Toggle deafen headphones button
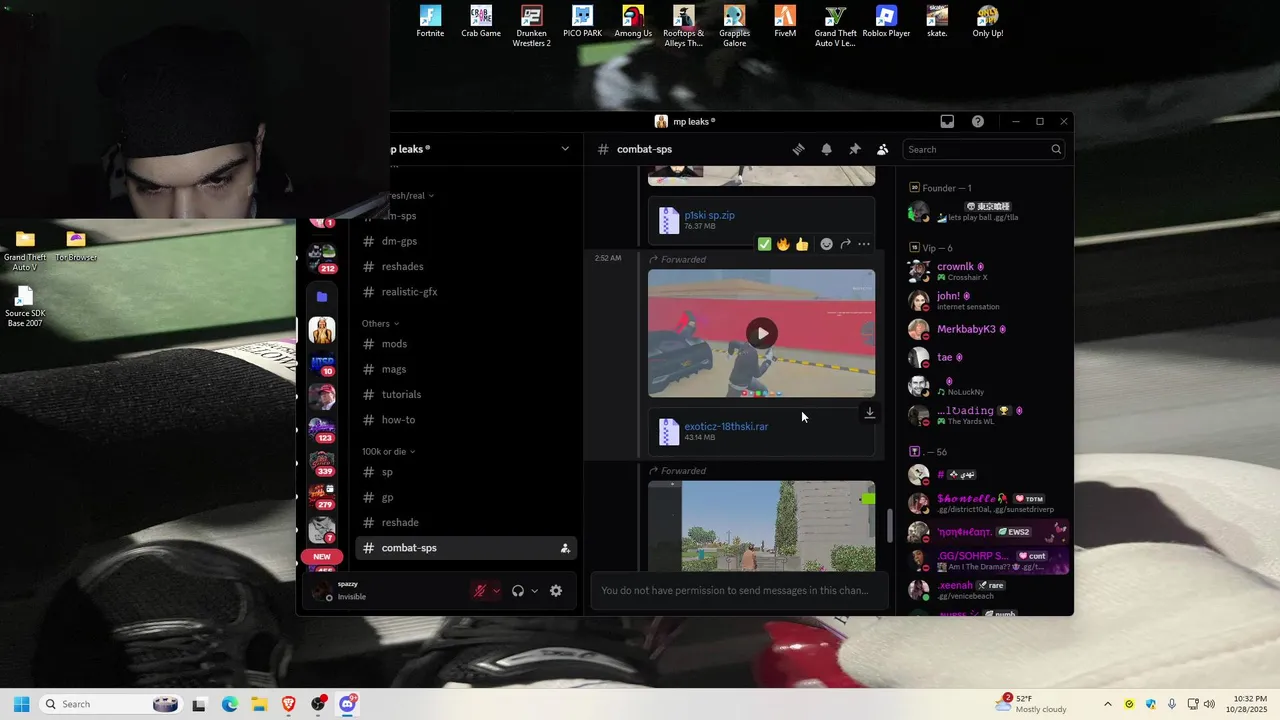 [x=518, y=591]
